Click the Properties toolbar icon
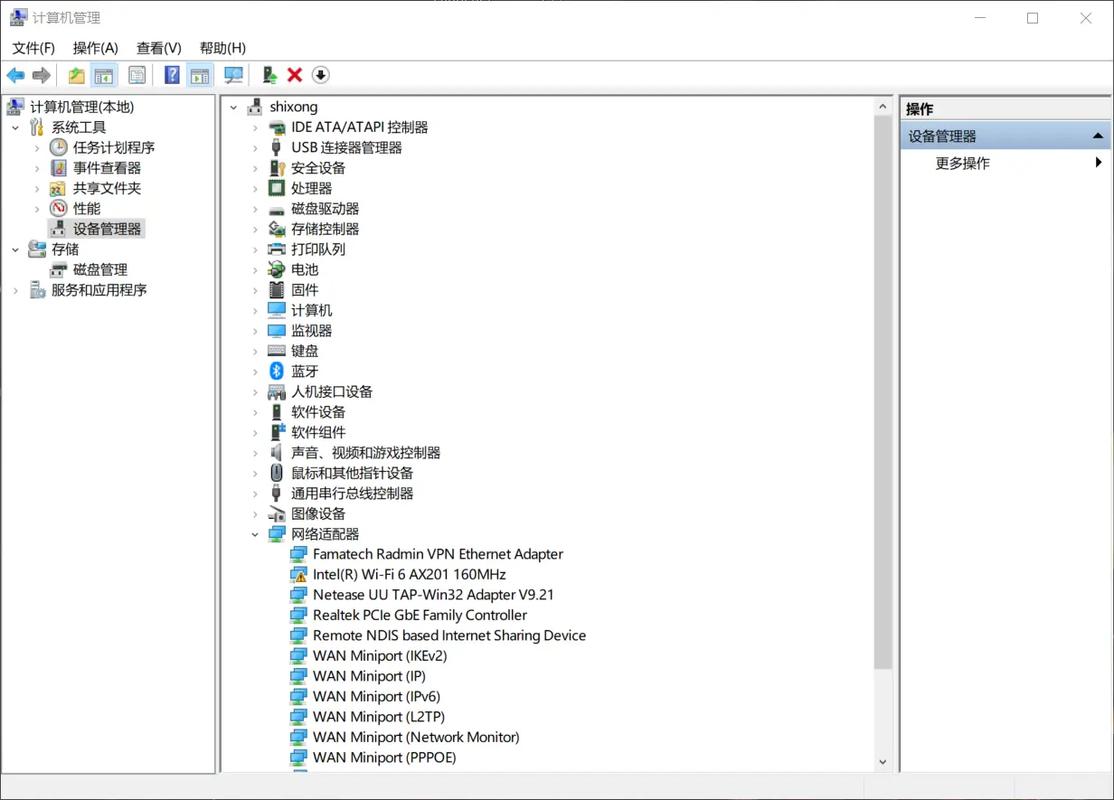 click(x=137, y=75)
